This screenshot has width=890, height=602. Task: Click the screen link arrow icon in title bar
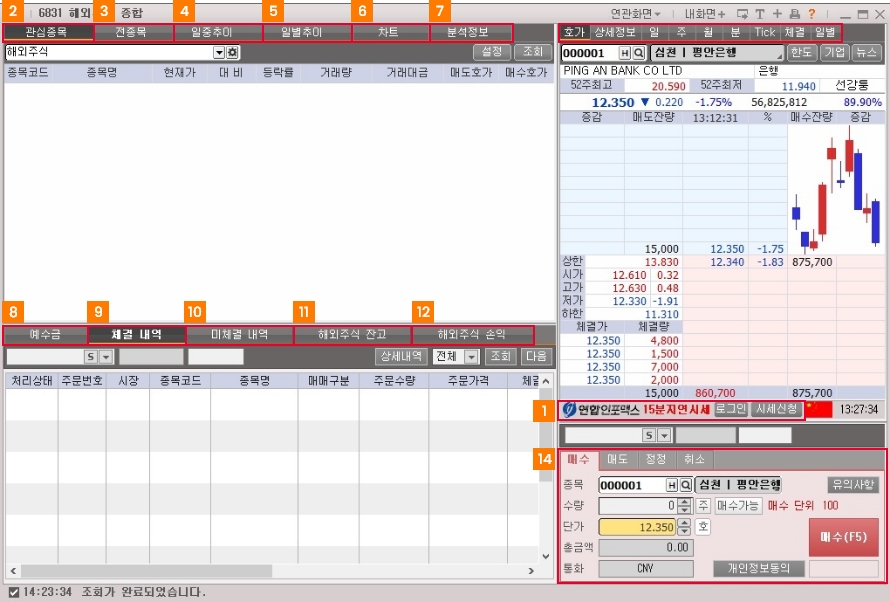[742, 14]
